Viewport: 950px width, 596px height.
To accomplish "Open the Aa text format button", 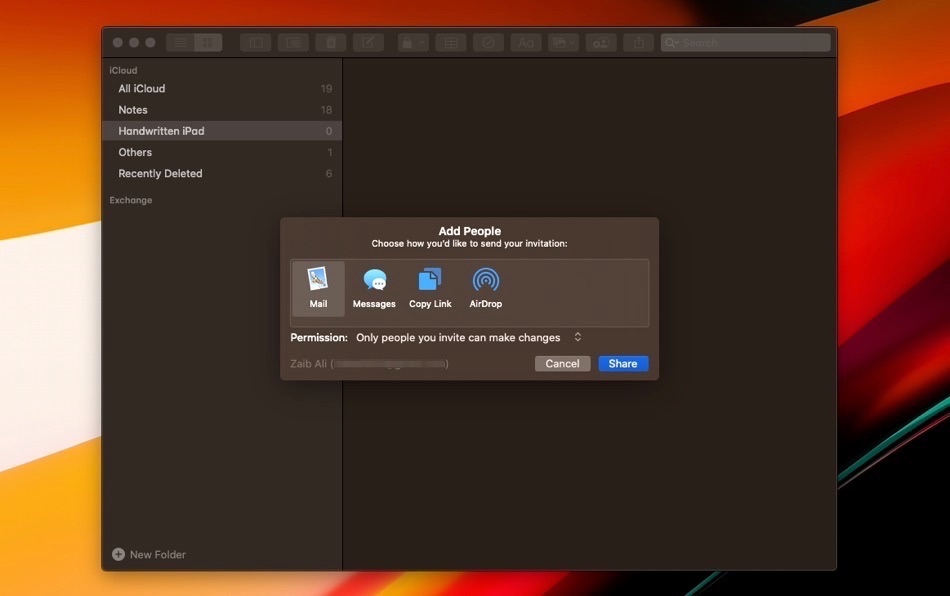I will [526, 42].
